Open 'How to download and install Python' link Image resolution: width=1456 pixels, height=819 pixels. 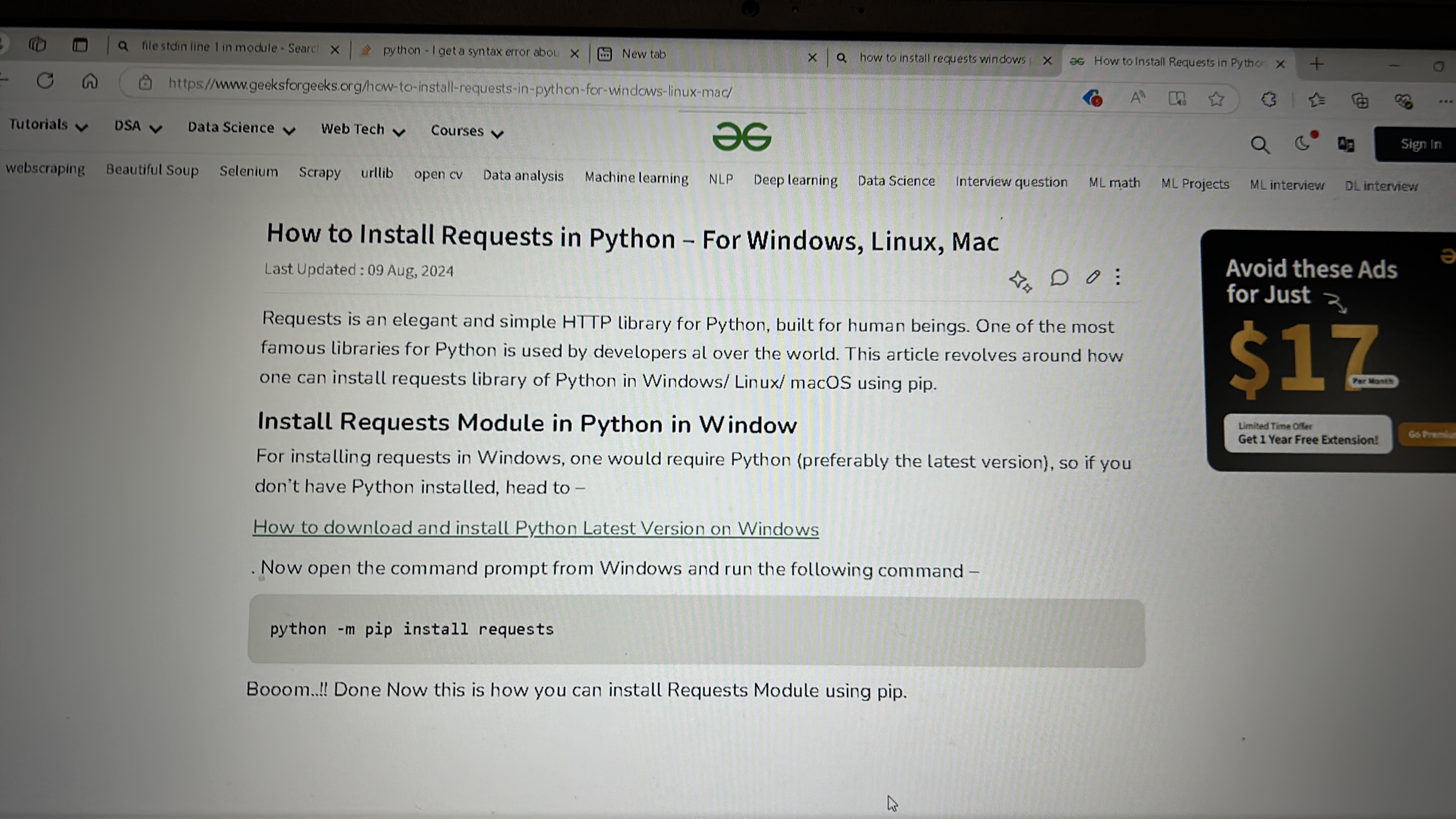pyautogui.click(x=535, y=528)
